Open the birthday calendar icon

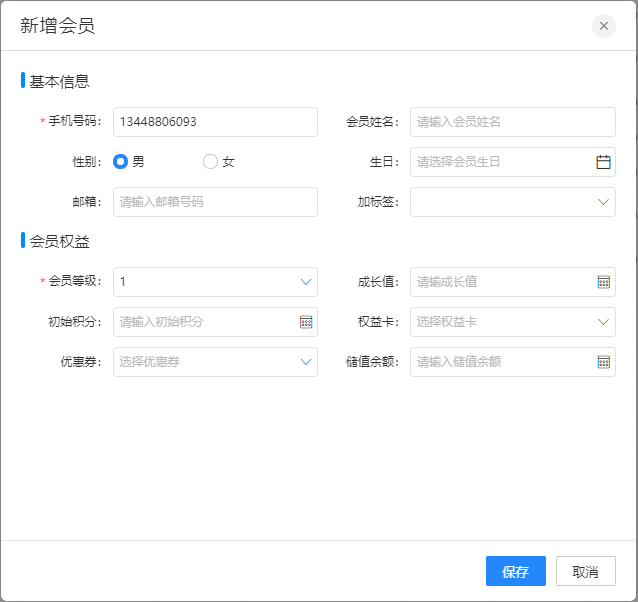(603, 162)
